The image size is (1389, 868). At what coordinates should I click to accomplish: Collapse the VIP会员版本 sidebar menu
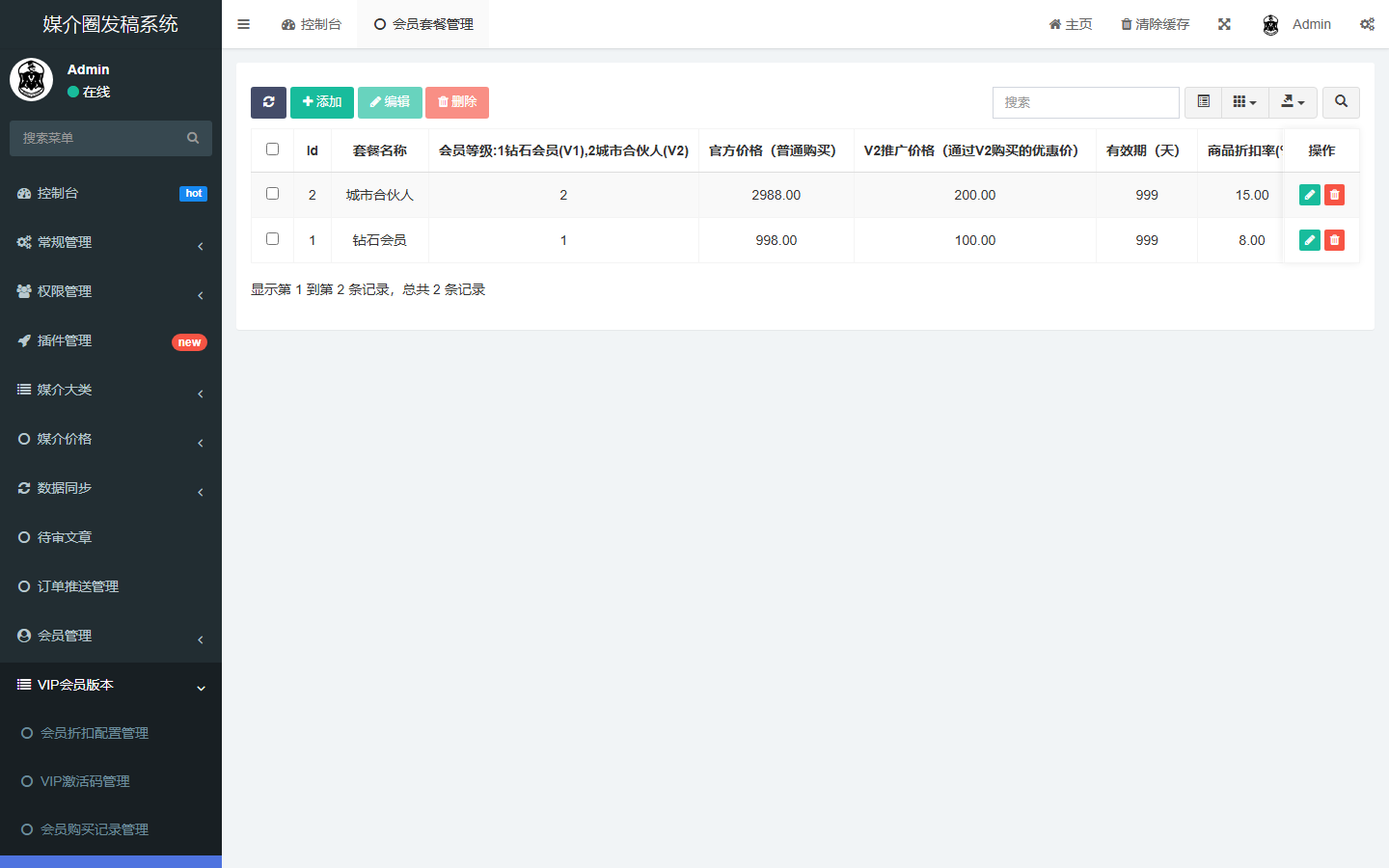click(x=111, y=685)
